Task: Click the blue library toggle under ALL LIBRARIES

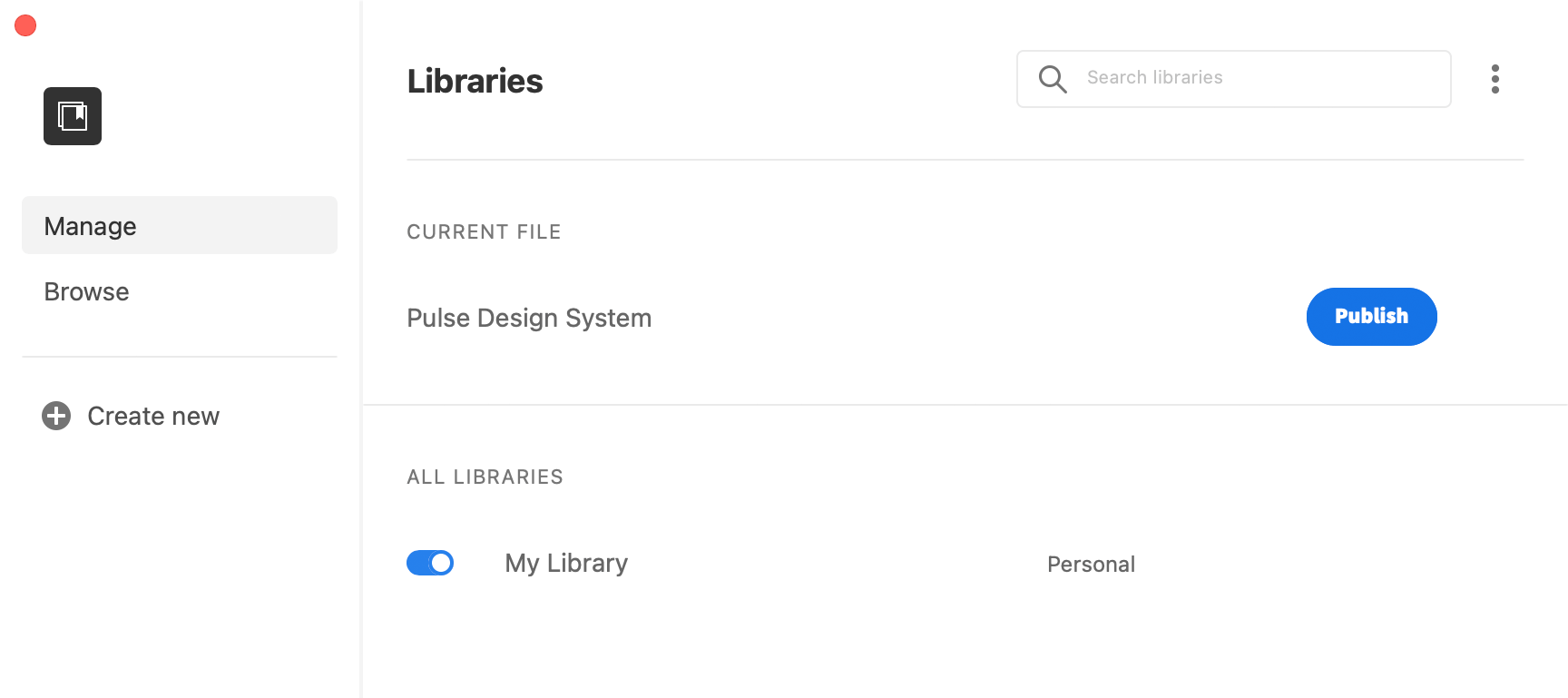Action: 430,563
